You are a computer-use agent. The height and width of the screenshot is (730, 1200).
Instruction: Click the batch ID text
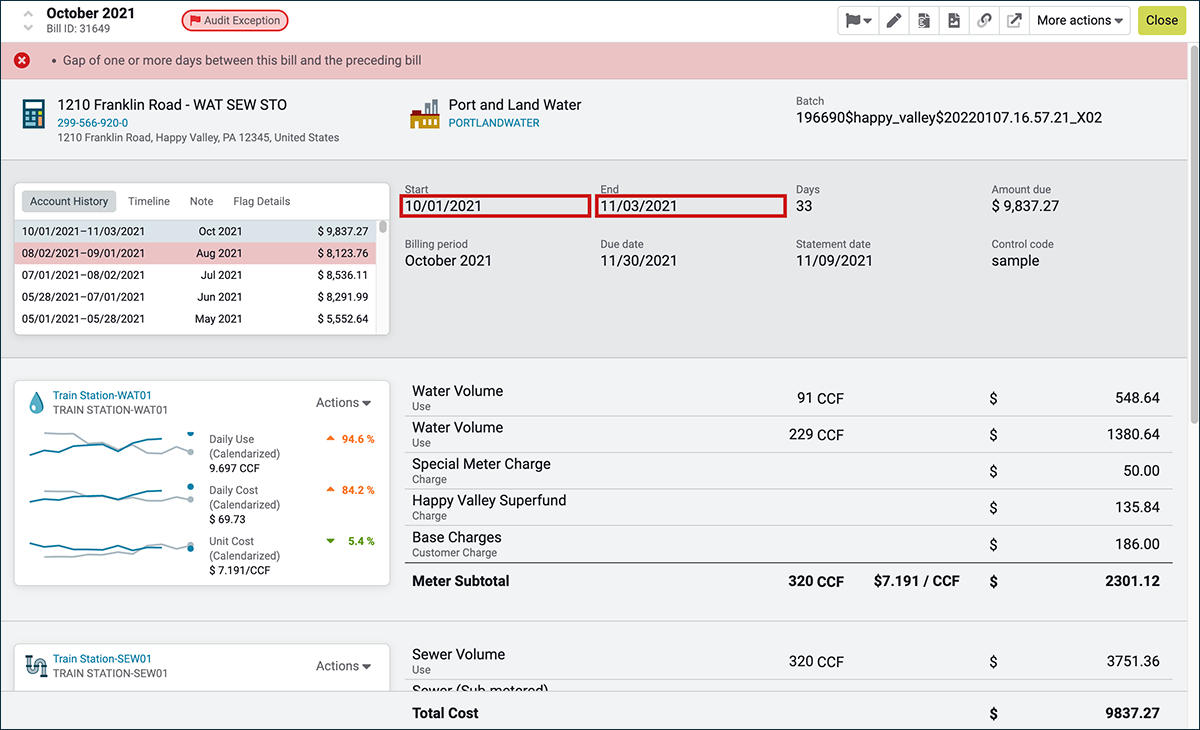coord(949,117)
